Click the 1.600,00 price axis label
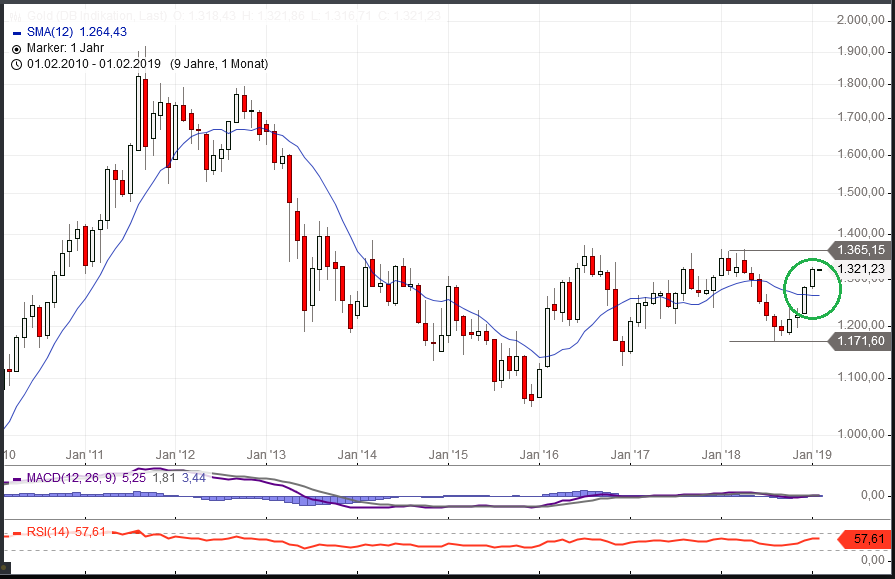 click(861, 154)
